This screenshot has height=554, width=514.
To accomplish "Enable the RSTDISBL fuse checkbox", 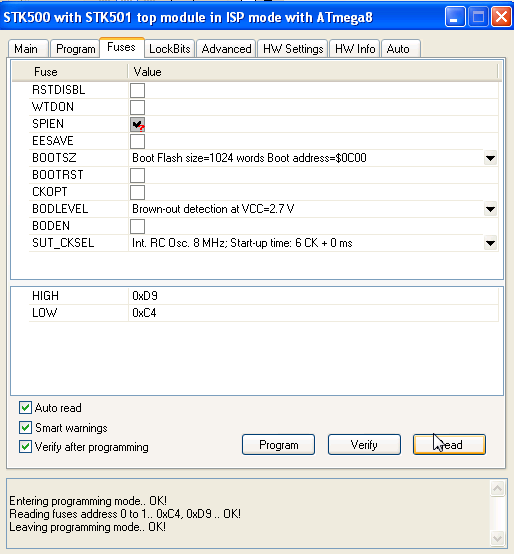I will tap(137, 90).
